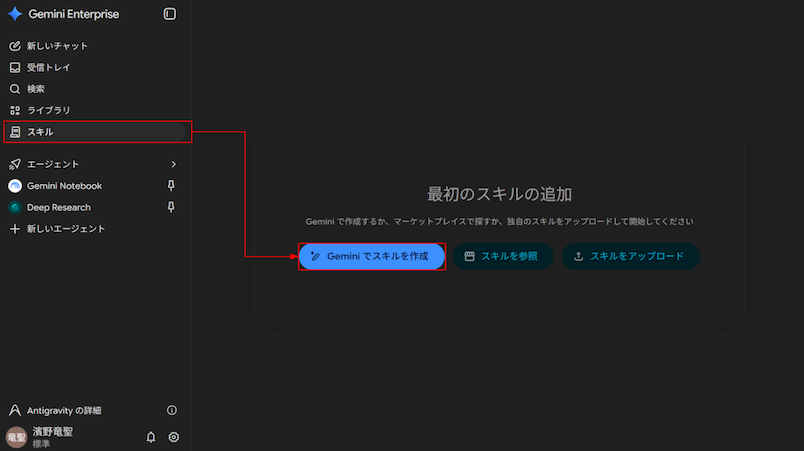This screenshot has width=804, height=451.
Task: Open notifications via the bell icon
Action: 151,437
